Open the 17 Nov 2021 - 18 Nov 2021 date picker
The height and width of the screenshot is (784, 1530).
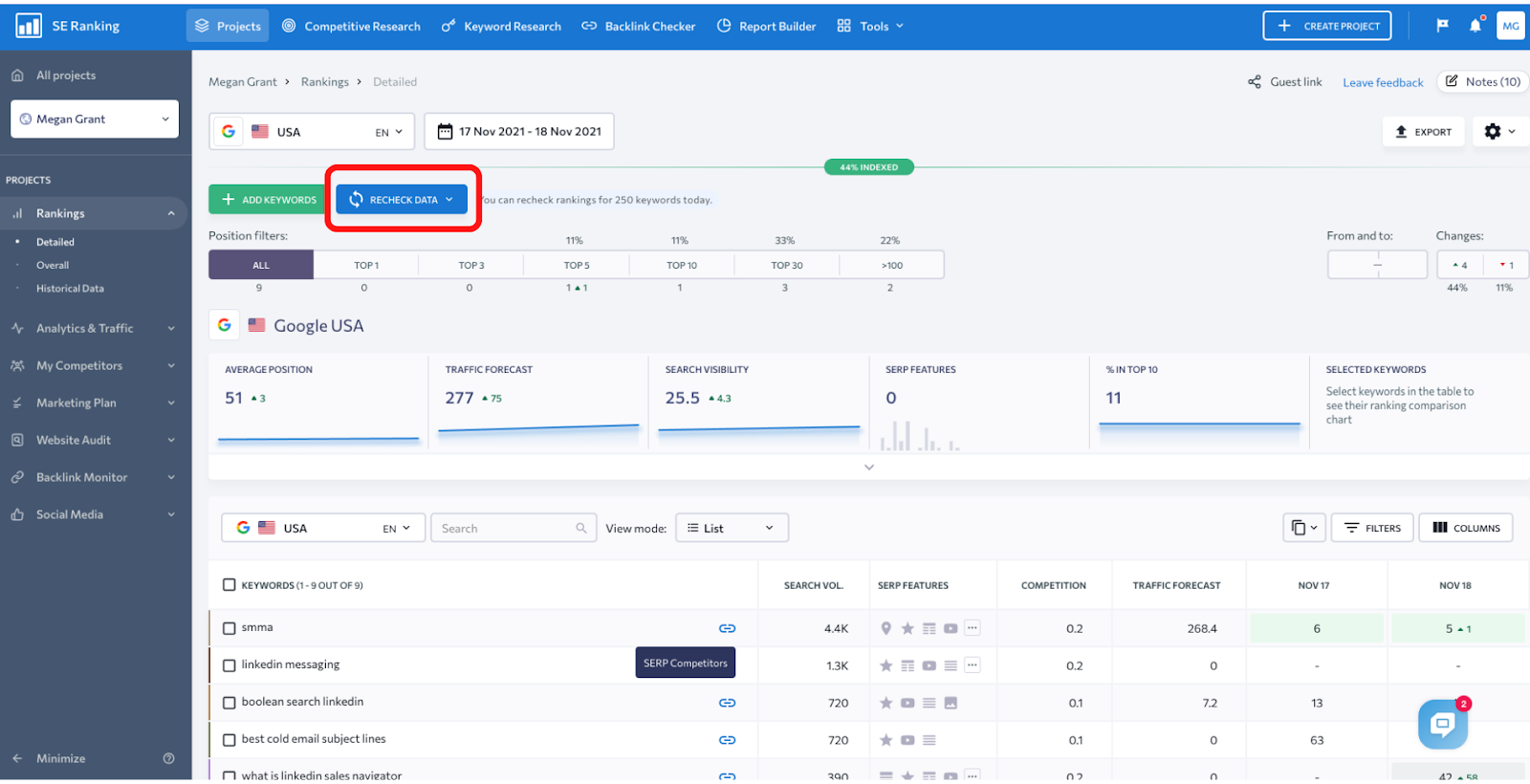519,132
